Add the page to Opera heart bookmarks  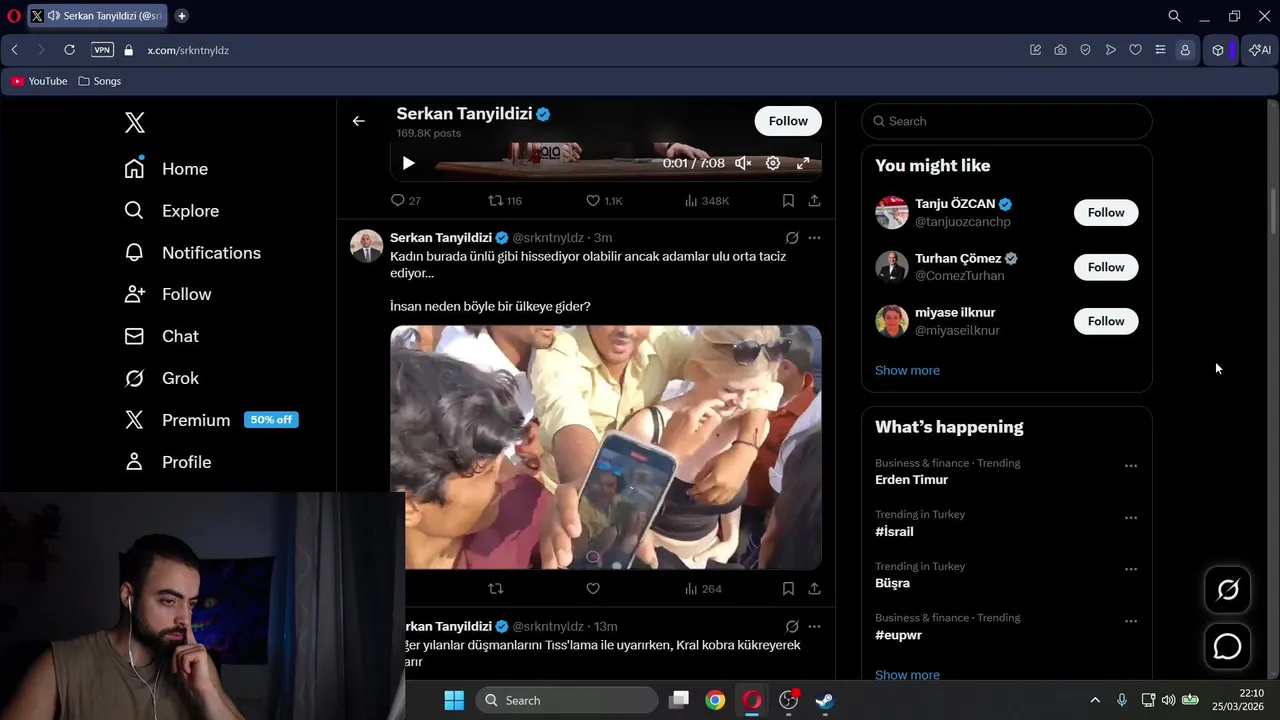[x=1135, y=50]
